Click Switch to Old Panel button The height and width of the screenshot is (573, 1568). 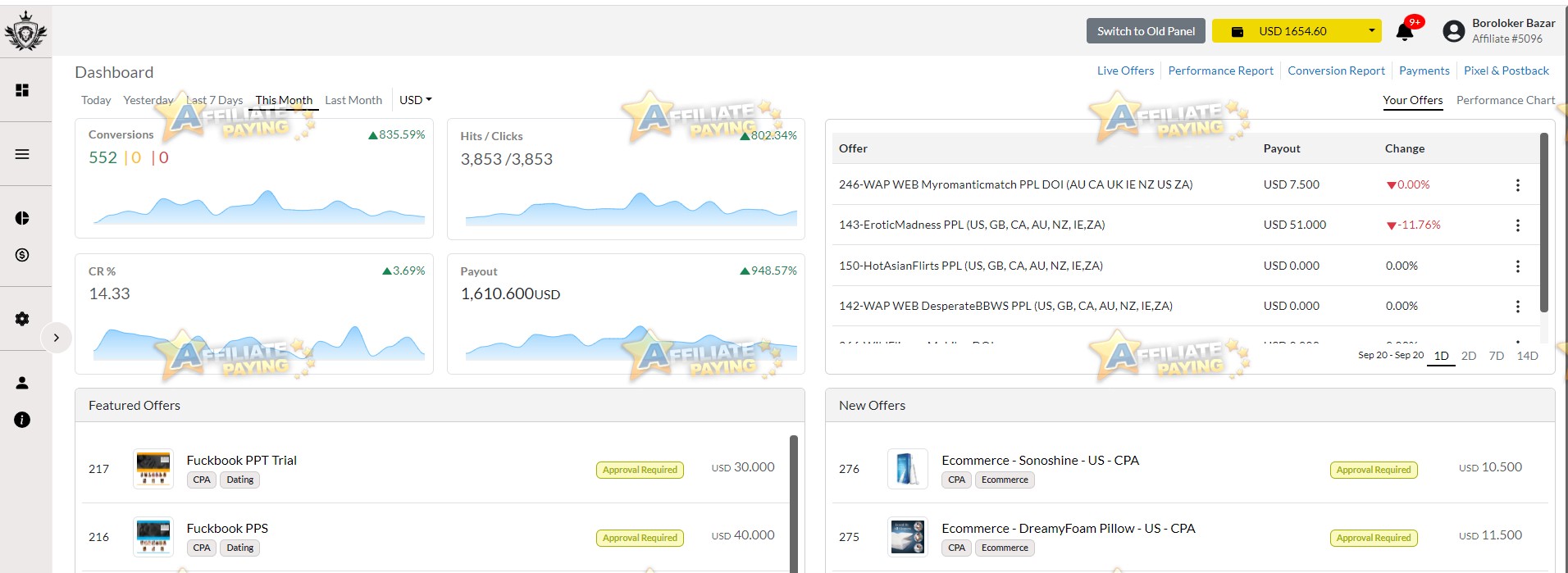(1146, 31)
